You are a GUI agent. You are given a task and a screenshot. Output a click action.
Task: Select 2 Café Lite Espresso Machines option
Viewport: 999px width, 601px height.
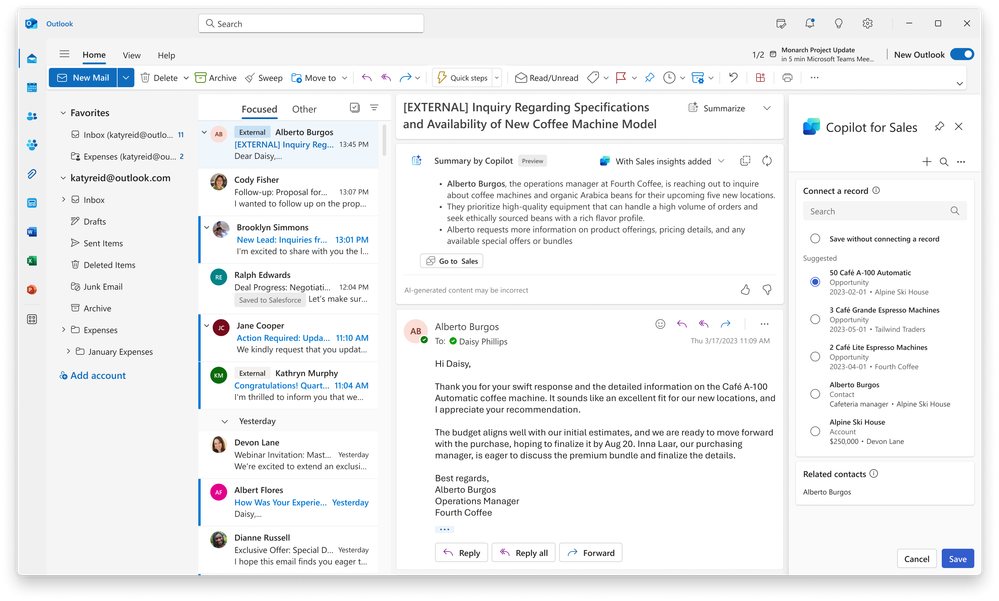815,357
